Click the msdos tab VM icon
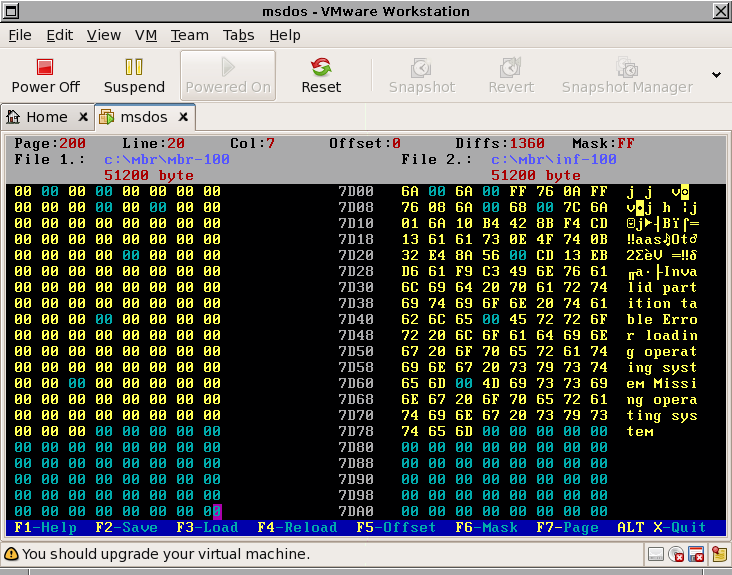Viewport: 732px width, 575px height. (106, 117)
